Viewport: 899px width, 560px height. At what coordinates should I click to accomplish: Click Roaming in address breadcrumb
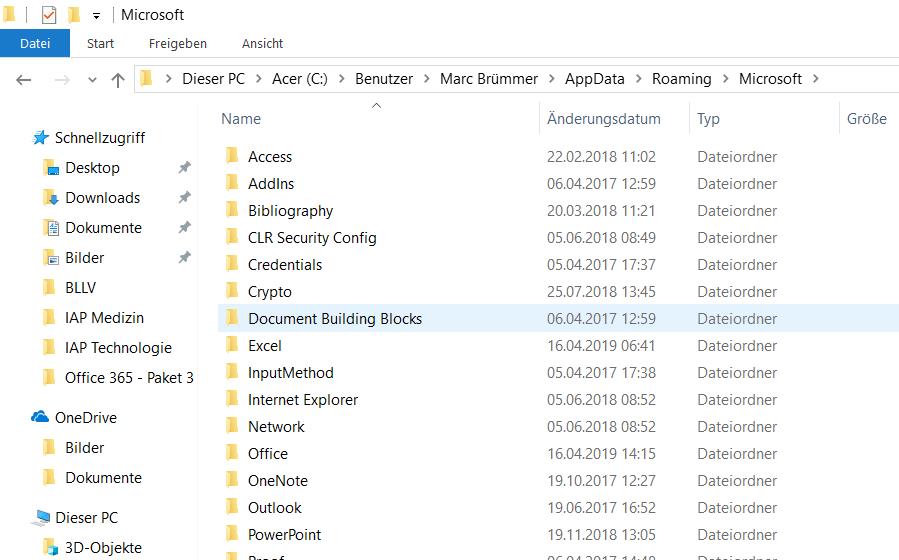(x=682, y=79)
